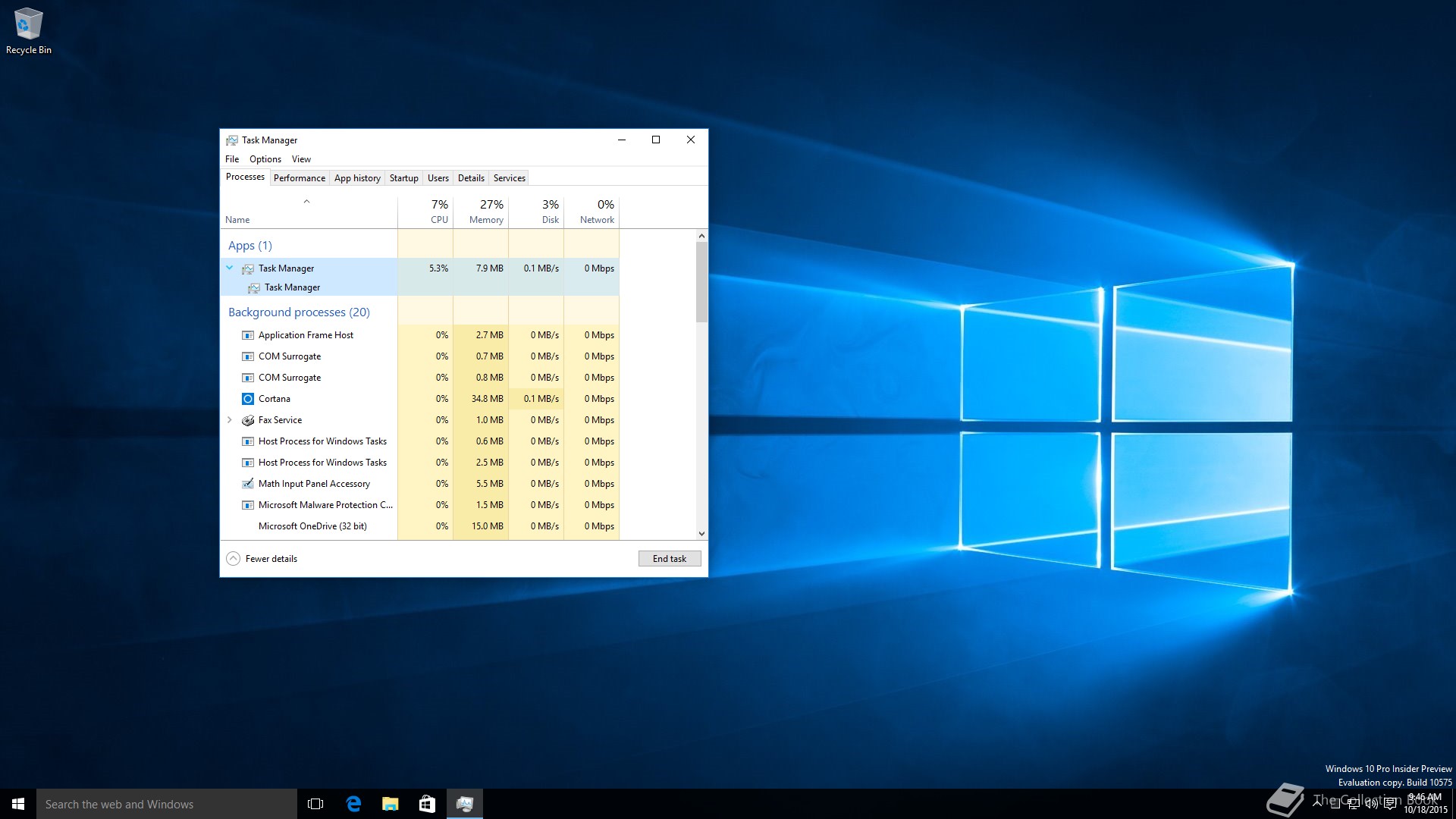Switch to the Users tab
Viewport: 1456px width, 819px height.
[438, 178]
